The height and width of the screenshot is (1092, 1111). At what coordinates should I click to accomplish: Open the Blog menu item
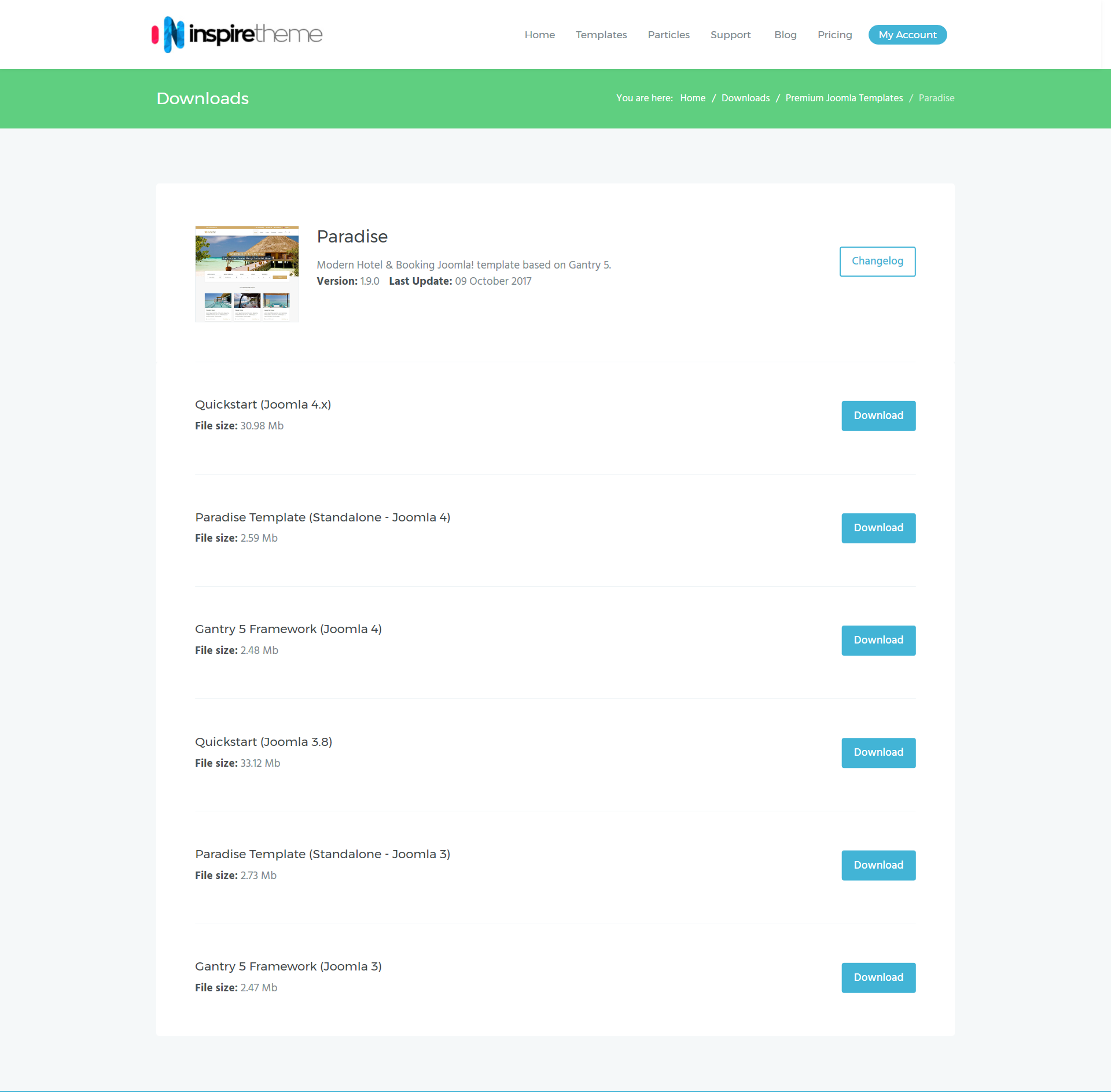click(x=785, y=35)
